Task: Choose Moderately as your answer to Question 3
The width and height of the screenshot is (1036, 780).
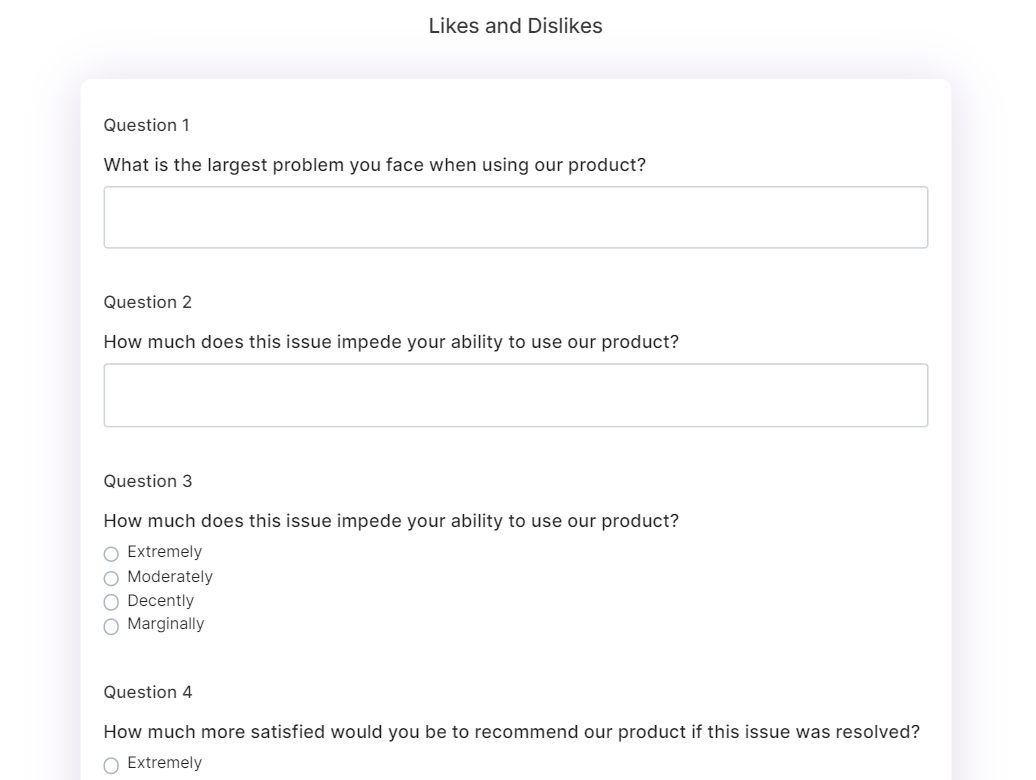Action: (111, 578)
